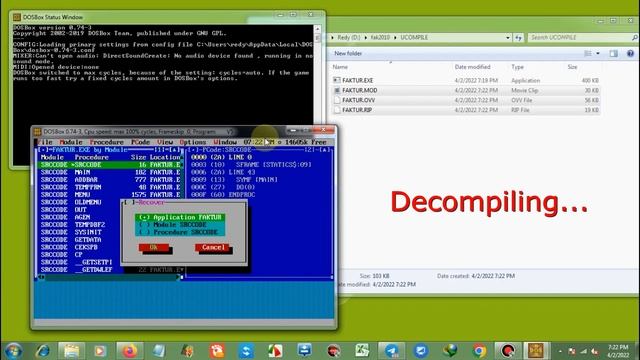Click search magnifier in Explorer search box
Image resolution: width=640 pixels, height=360 pixels.
click(x=635, y=38)
